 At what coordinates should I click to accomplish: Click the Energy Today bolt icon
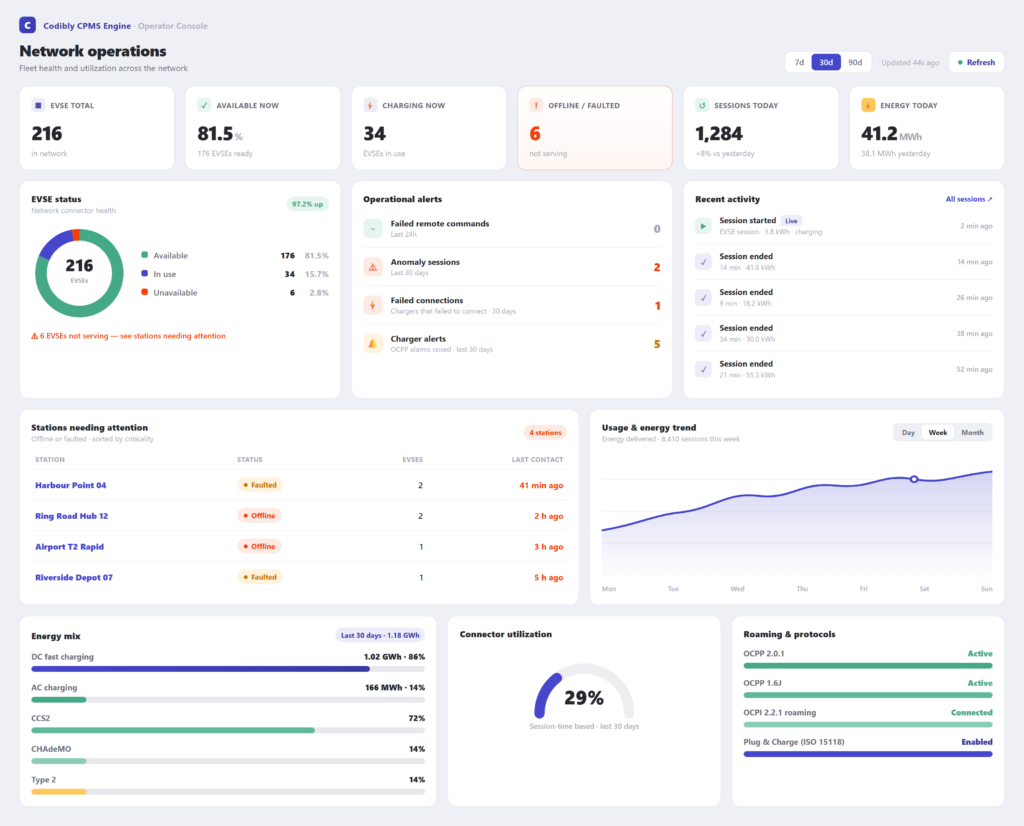[x=868, y=105]
